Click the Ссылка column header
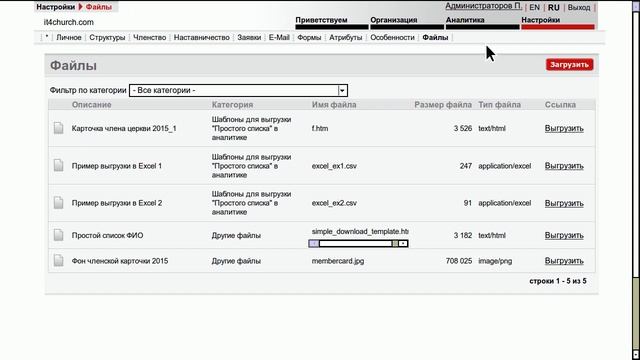This screenshot has height=360, width=640. coord(560,105)
